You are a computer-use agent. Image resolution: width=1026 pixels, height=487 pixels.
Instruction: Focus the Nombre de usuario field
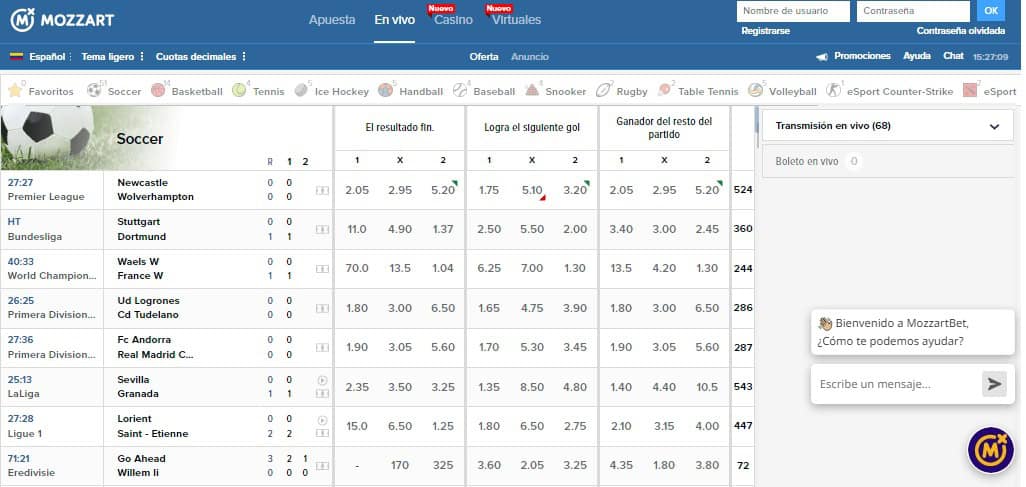[x=793, y=11]
